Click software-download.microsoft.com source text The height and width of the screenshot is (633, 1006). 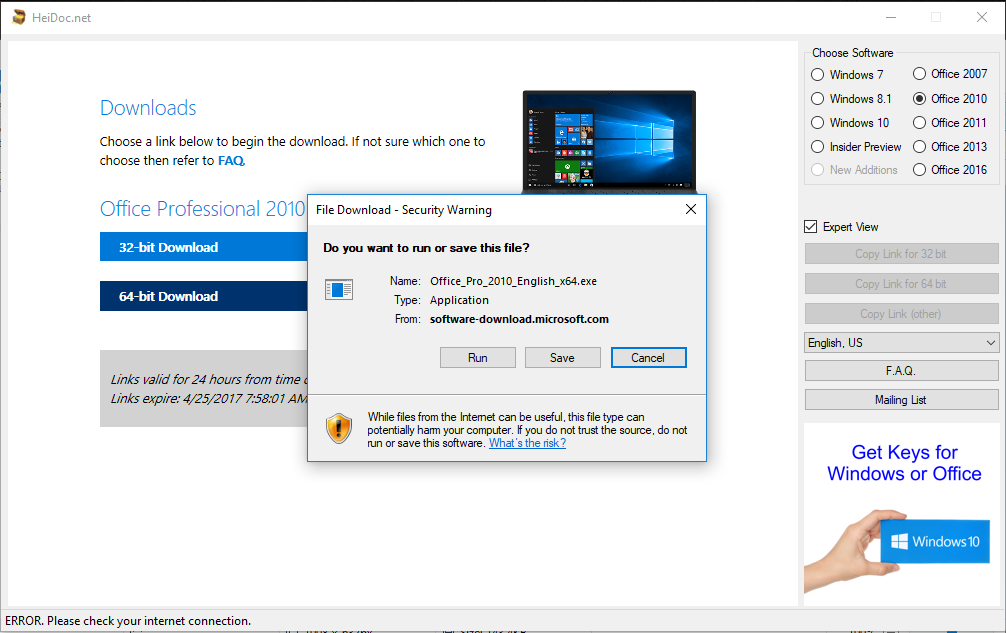click(519, 319)
